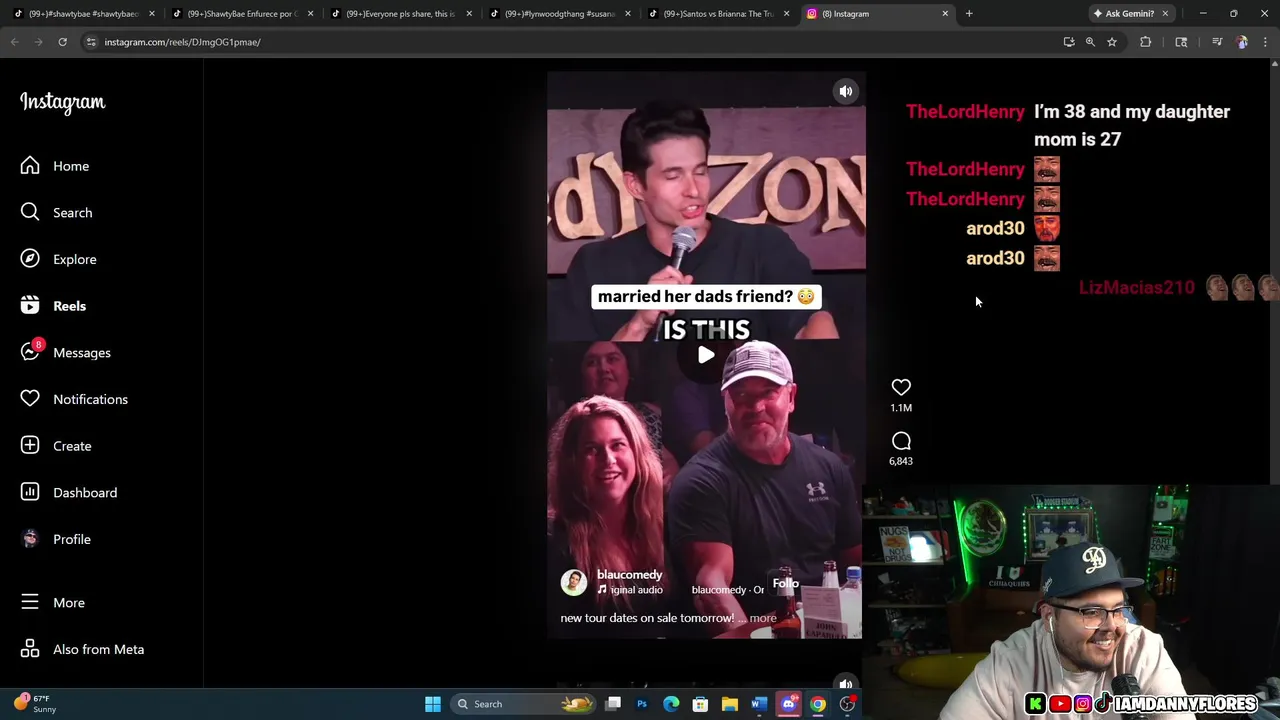Open OBS Studio from the taskbar
The height and width of the screenshot is (720, 1280).
(x=847, y=704)
